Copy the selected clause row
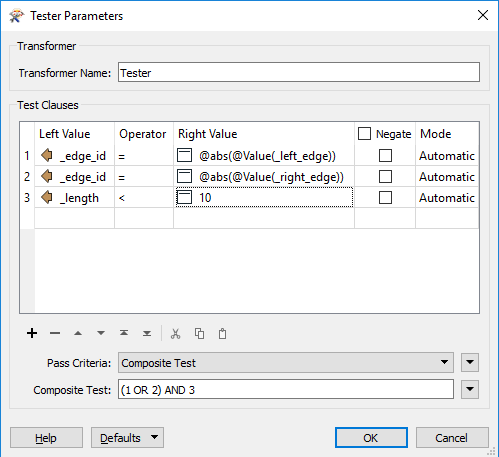This screenshot has height=457, width=499. point(199,333)
